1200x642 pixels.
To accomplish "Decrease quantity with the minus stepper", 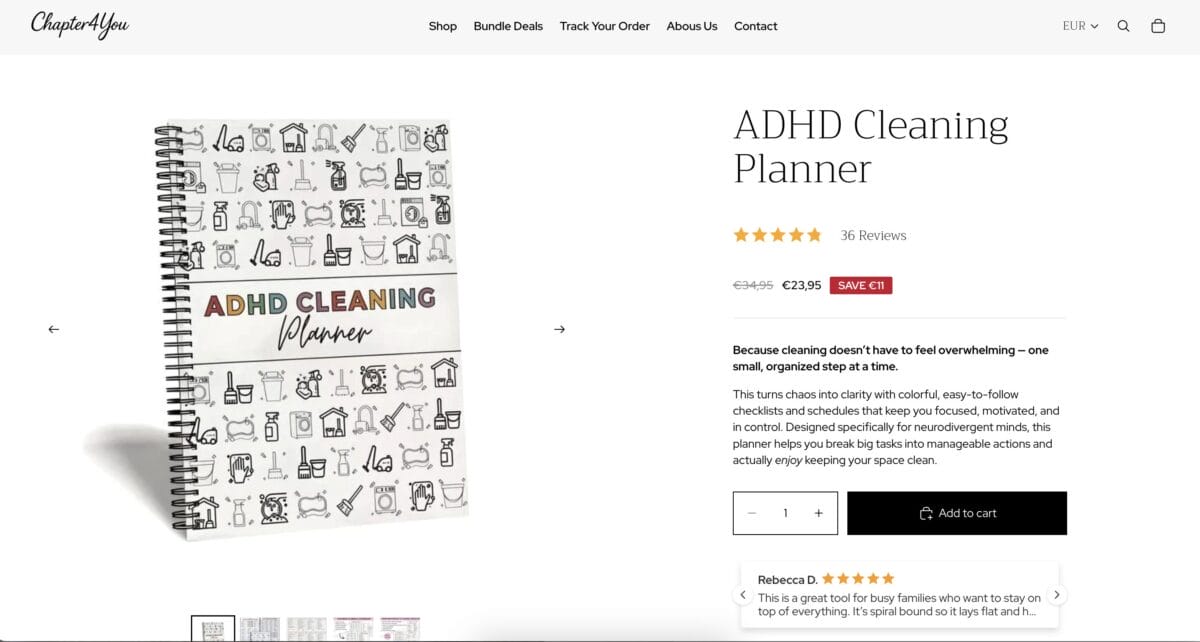I will [x=752, y=512].
